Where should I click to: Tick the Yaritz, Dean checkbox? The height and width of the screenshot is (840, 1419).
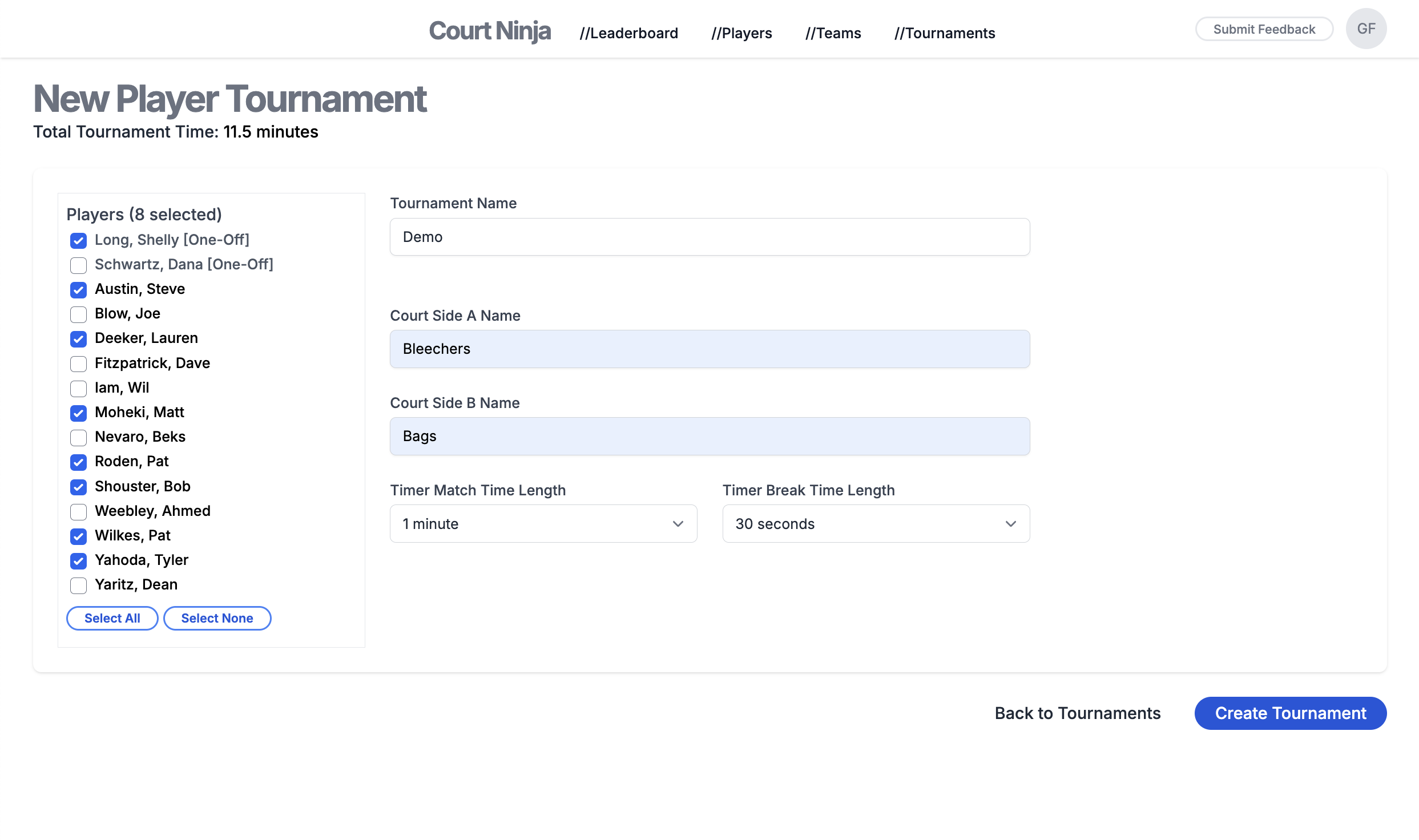pos(78,585)
